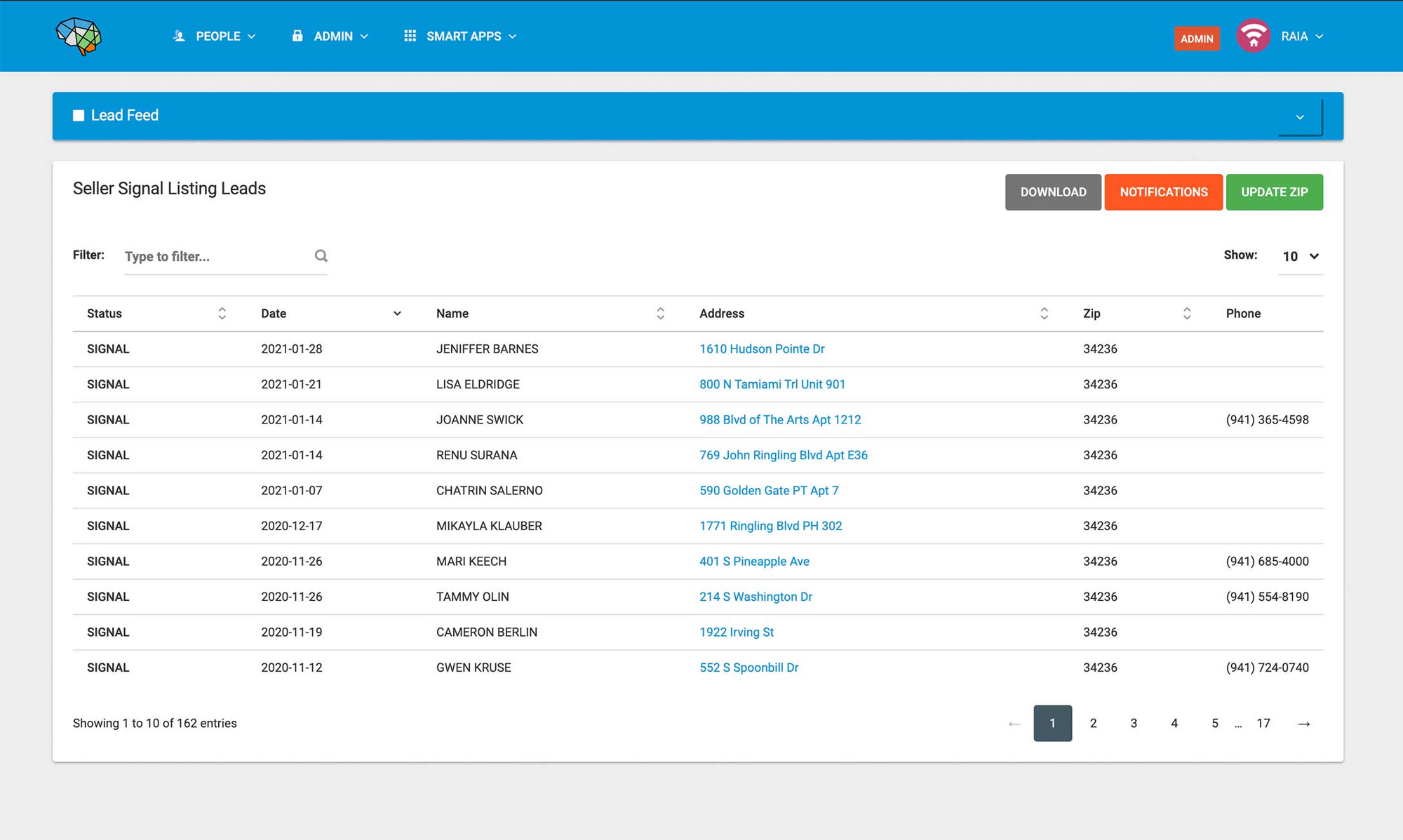This screenshot has width=1403, height=840.
Task: Toggle the Date column sort direction
Action: click(x=397, y=313)
